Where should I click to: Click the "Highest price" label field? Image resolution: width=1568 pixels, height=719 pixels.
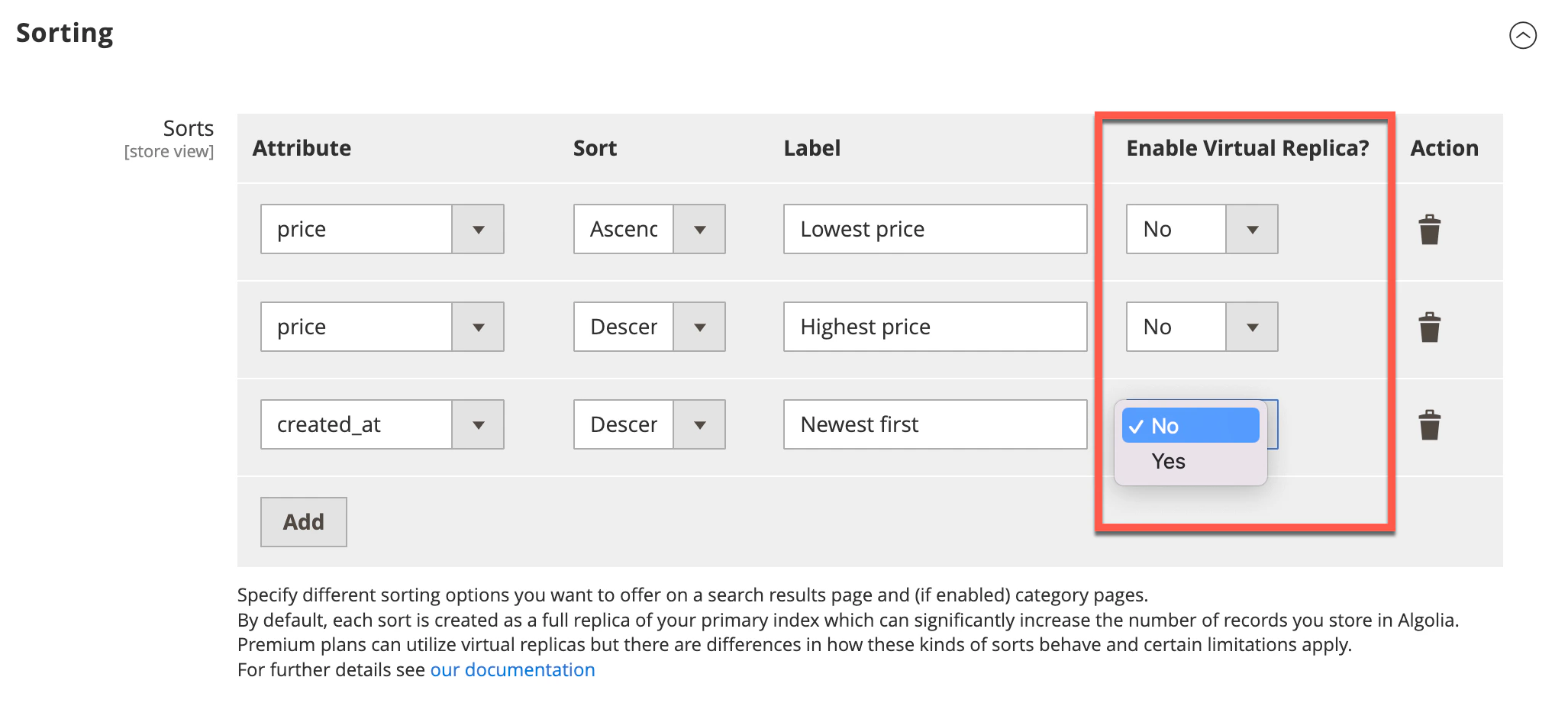[x=934, y=327]
